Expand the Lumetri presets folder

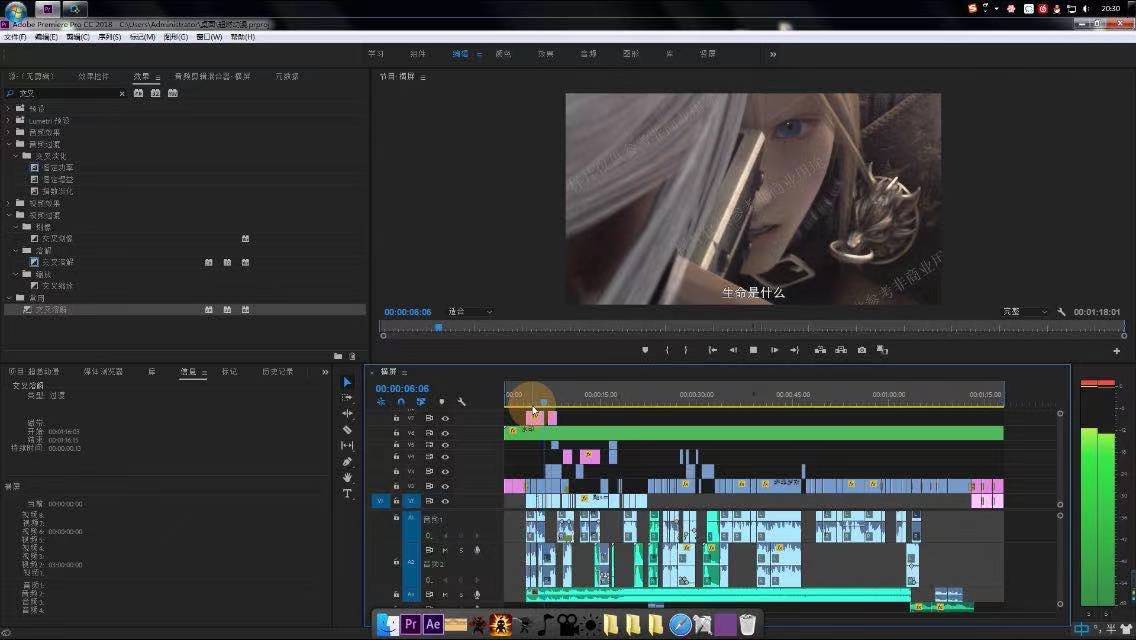(9, 120)
